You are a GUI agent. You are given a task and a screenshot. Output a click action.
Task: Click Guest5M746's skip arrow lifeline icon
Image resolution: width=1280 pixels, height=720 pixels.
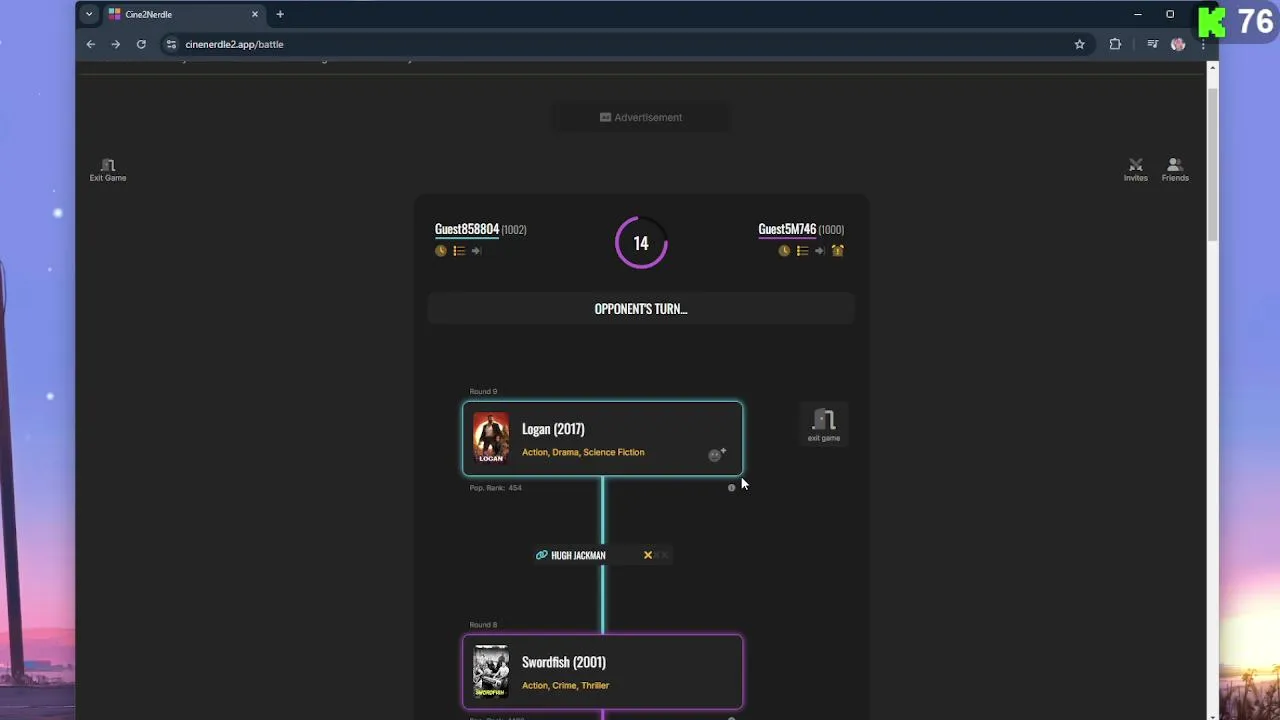[819, 251]
